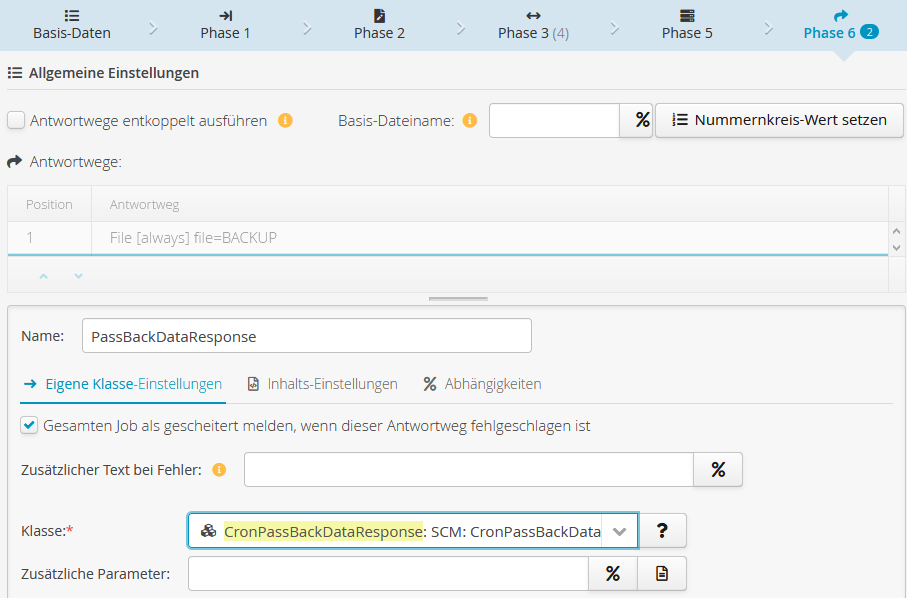Click percent button beside Zusätzliche Parameter
The image size is (907, 598).
point(613,573)
